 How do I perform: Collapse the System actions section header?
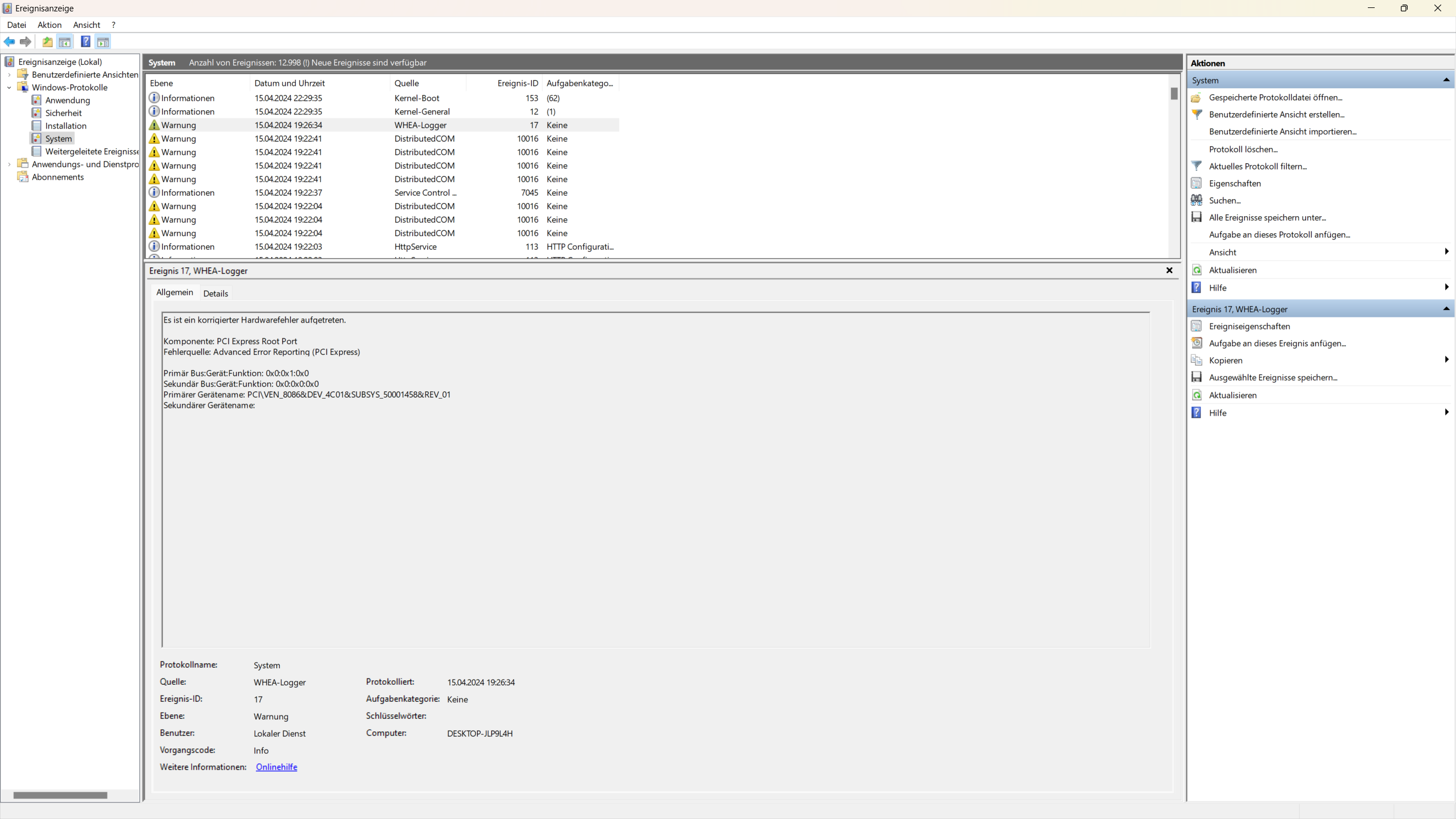click(x=1446, y=80)
